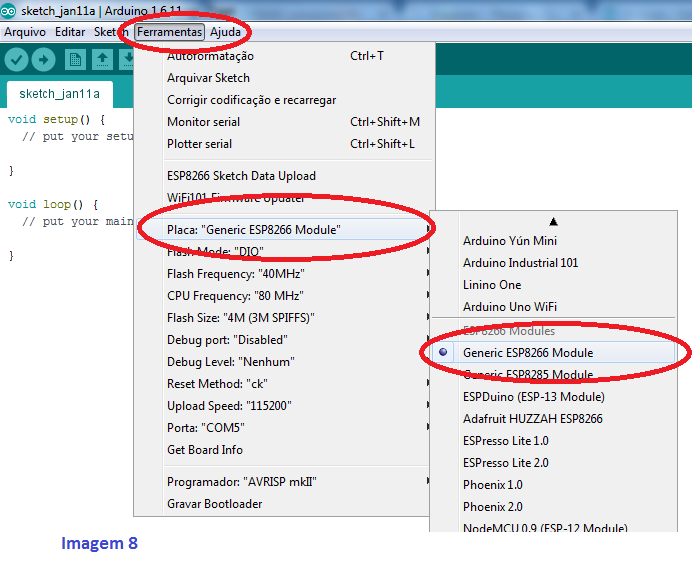Open the Ajuda menu
Viewport: 692px width, 570px height.
(x=225, y=32)
